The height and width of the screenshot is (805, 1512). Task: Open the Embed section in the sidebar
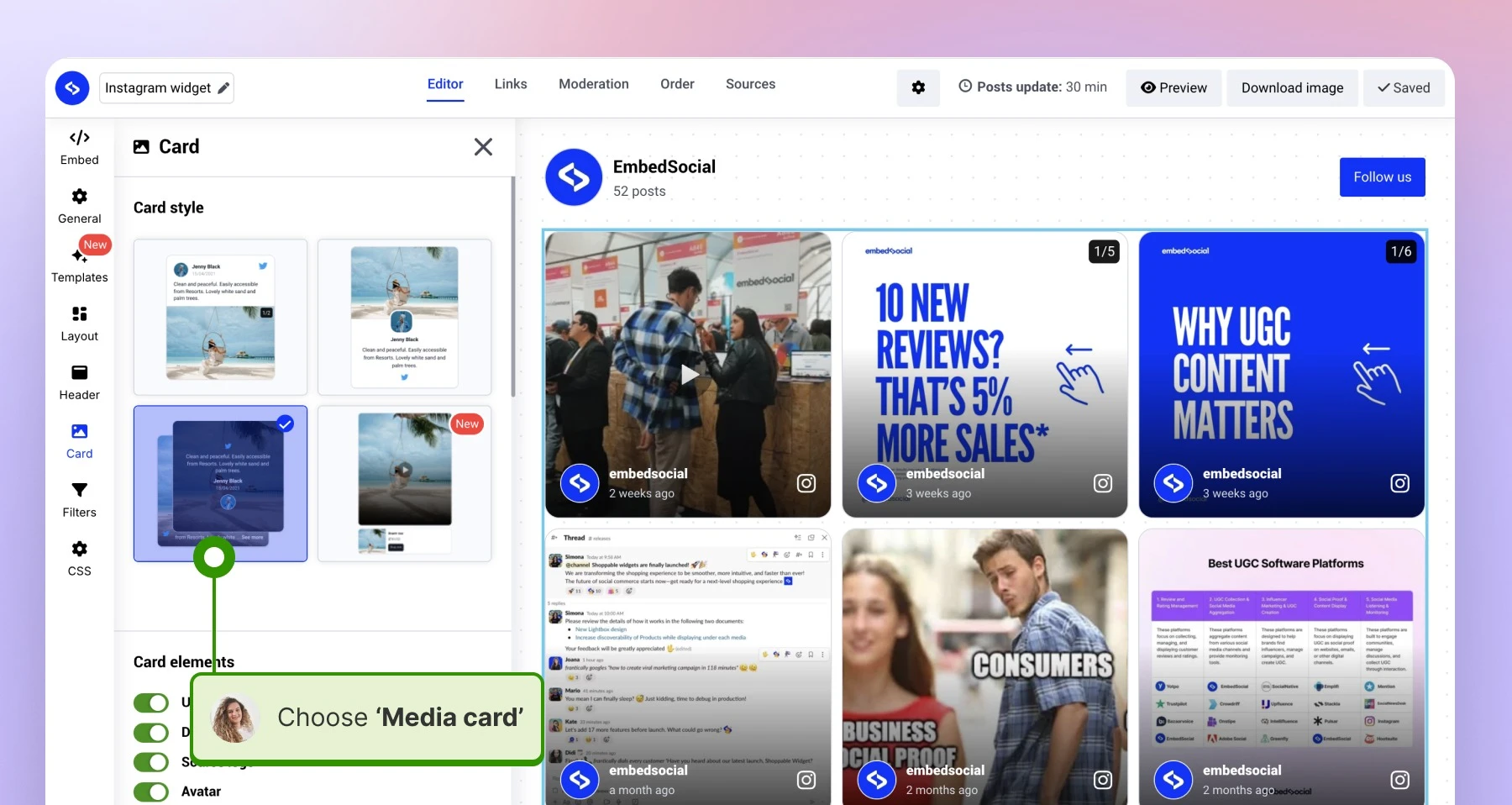pyautogui.click(x=80, y=147)
